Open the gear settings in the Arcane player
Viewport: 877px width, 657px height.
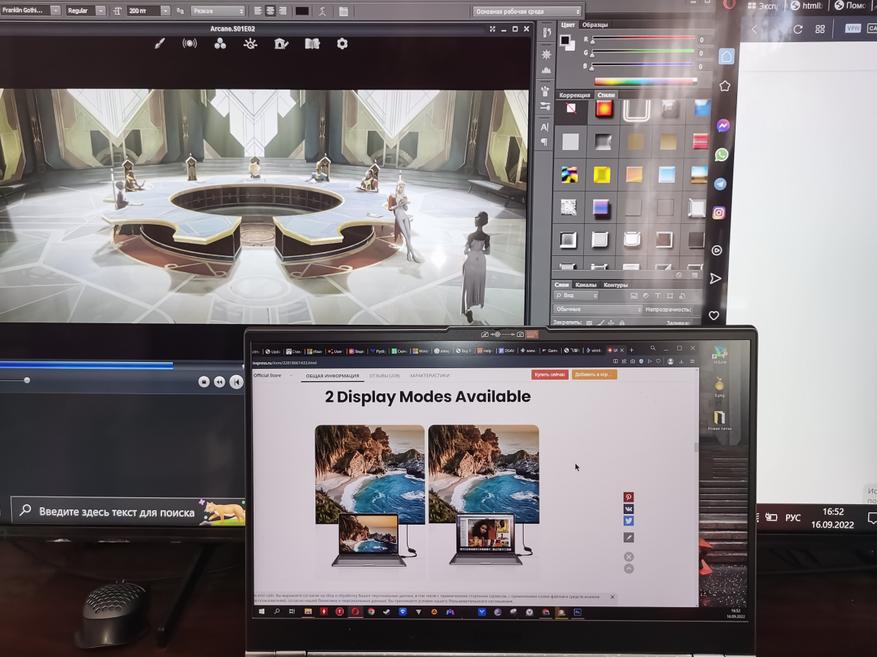[342, 44]
